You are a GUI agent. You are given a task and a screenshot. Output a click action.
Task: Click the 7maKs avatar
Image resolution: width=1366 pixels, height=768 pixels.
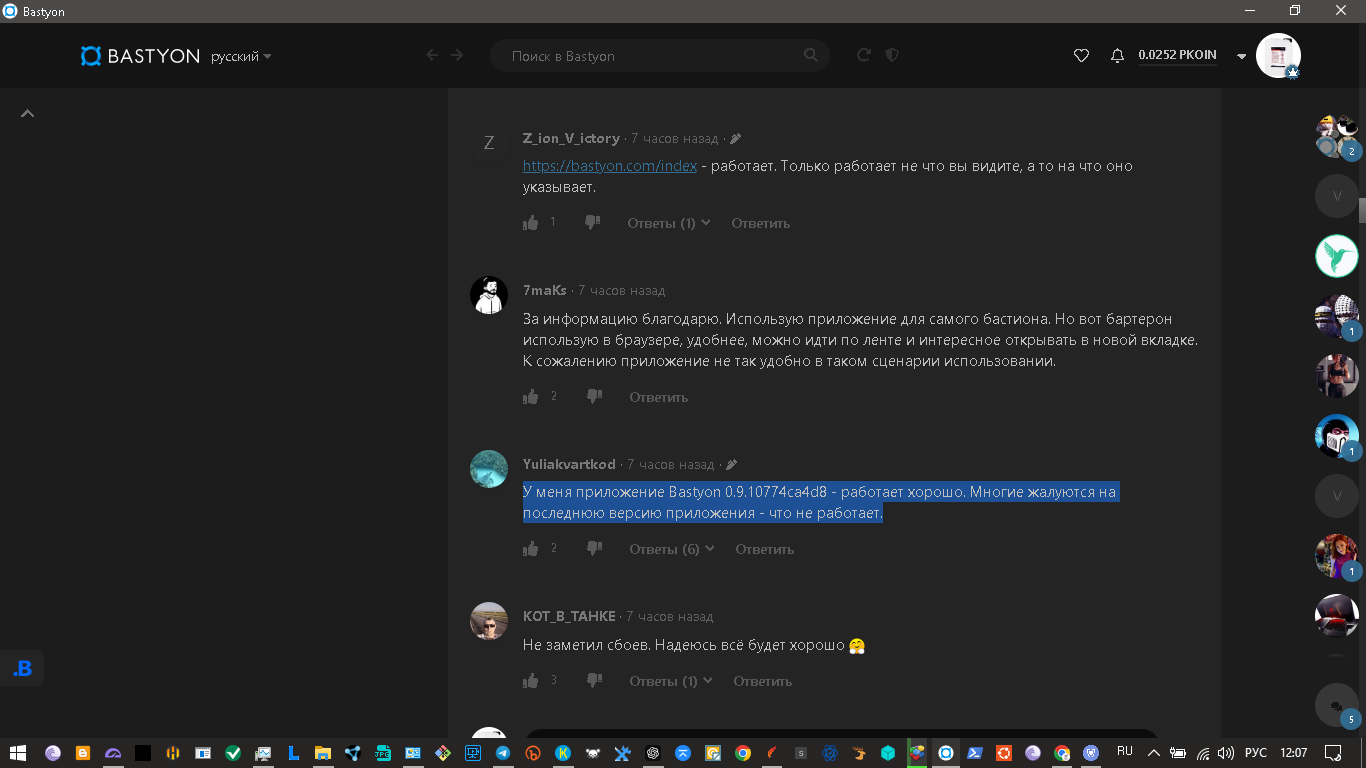[x=489, y=295]
